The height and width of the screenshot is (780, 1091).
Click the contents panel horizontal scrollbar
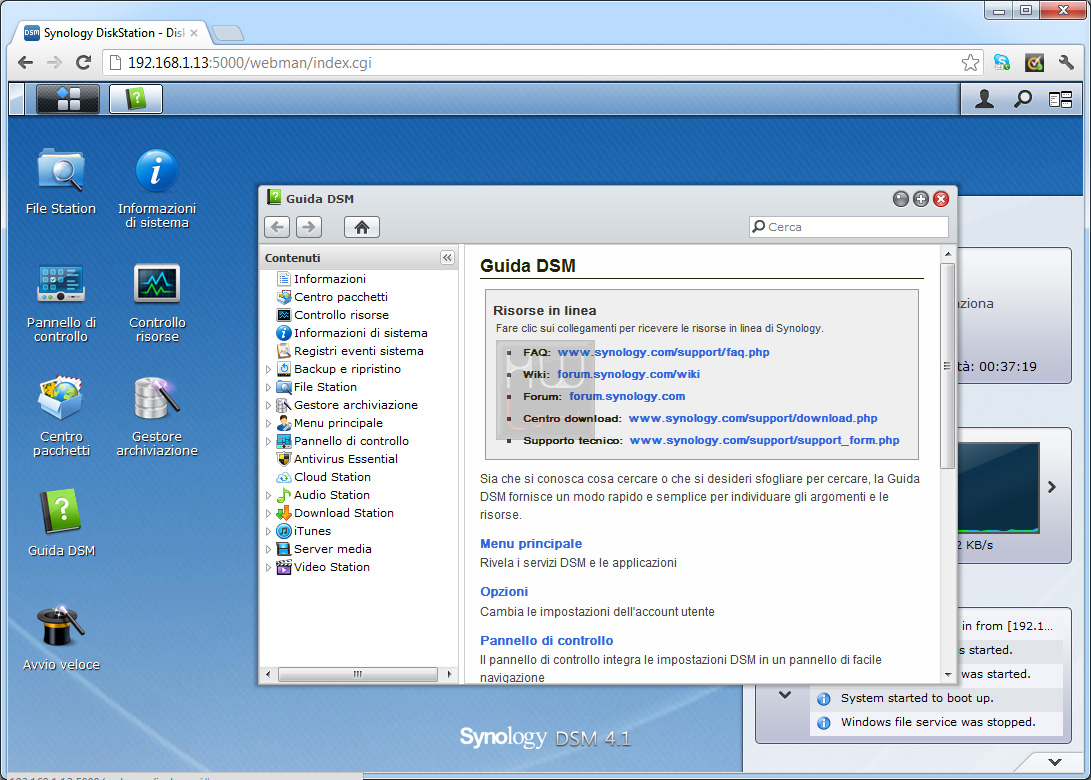point(358,674)
